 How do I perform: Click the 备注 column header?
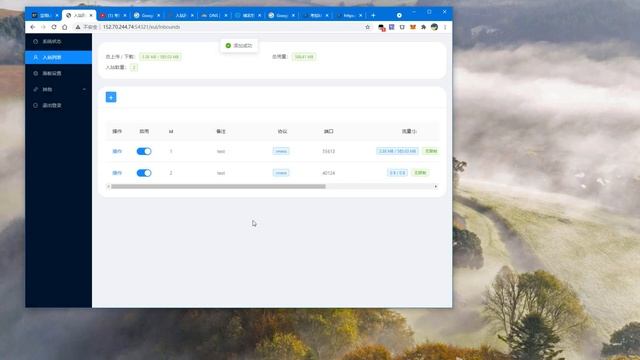tap(221, 131)
